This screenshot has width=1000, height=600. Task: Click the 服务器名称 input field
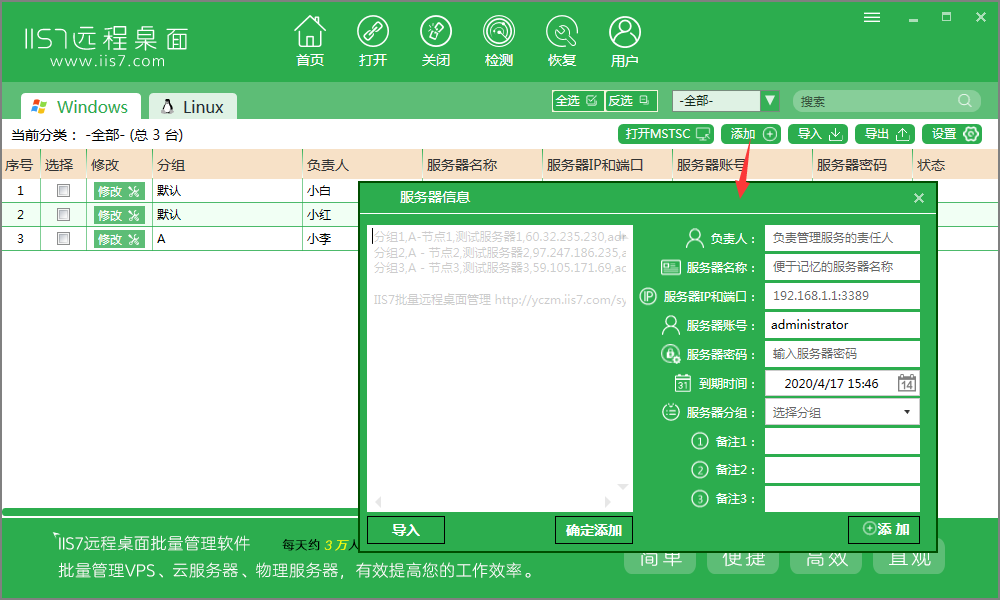coord(842,267)
